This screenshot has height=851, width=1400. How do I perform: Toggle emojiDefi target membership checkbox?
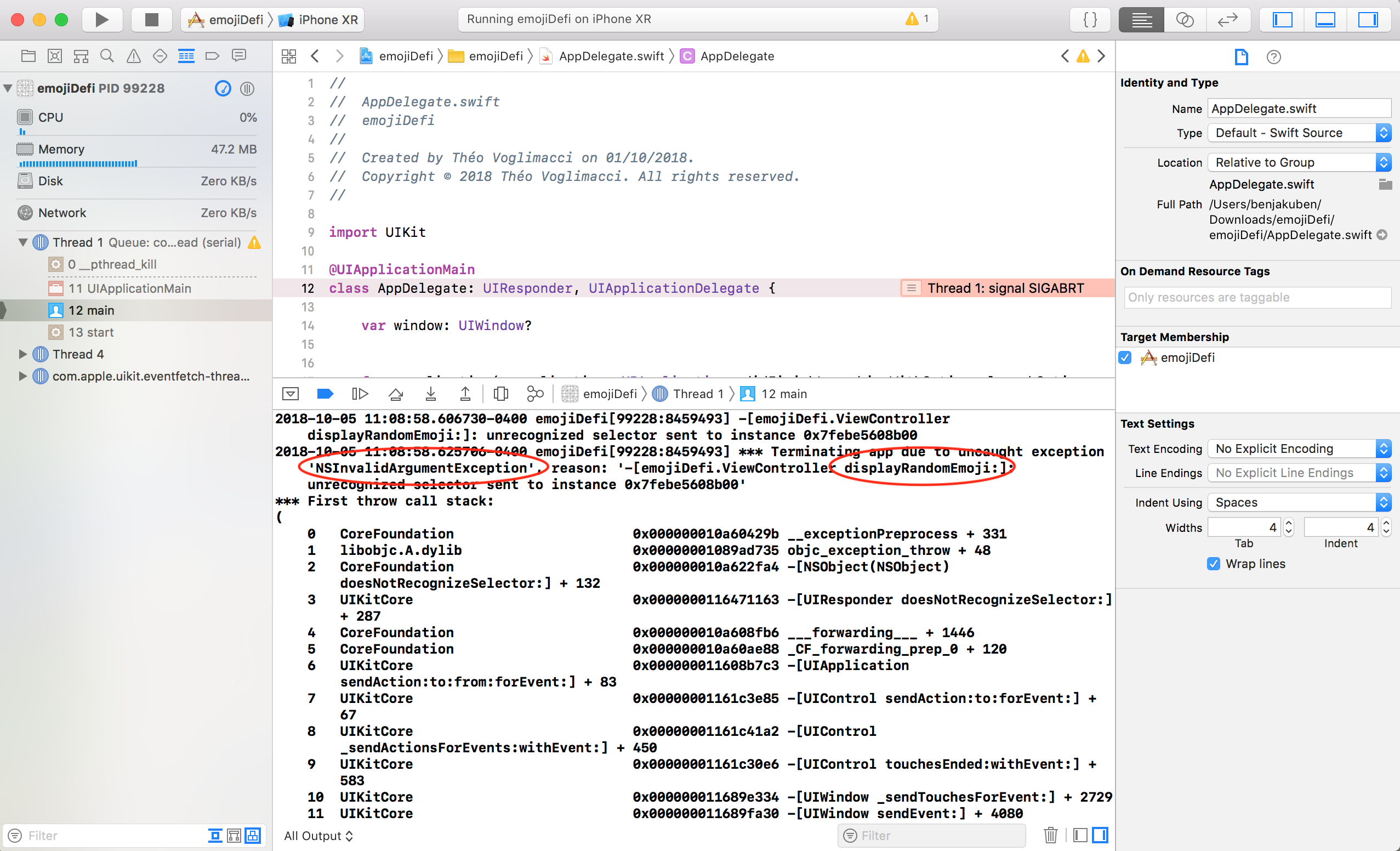coord(1124,358)
